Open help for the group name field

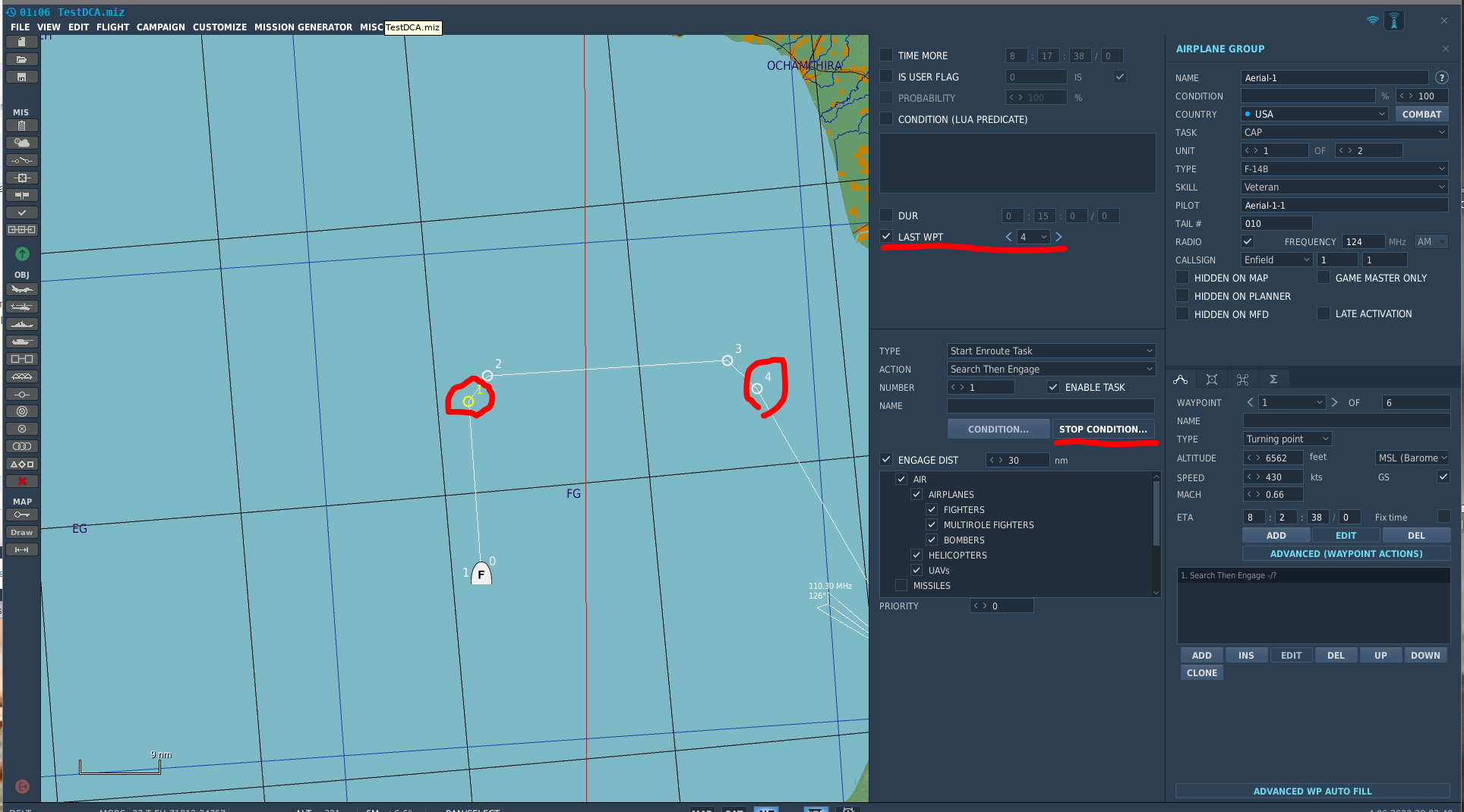click(x=1441, y=77)
